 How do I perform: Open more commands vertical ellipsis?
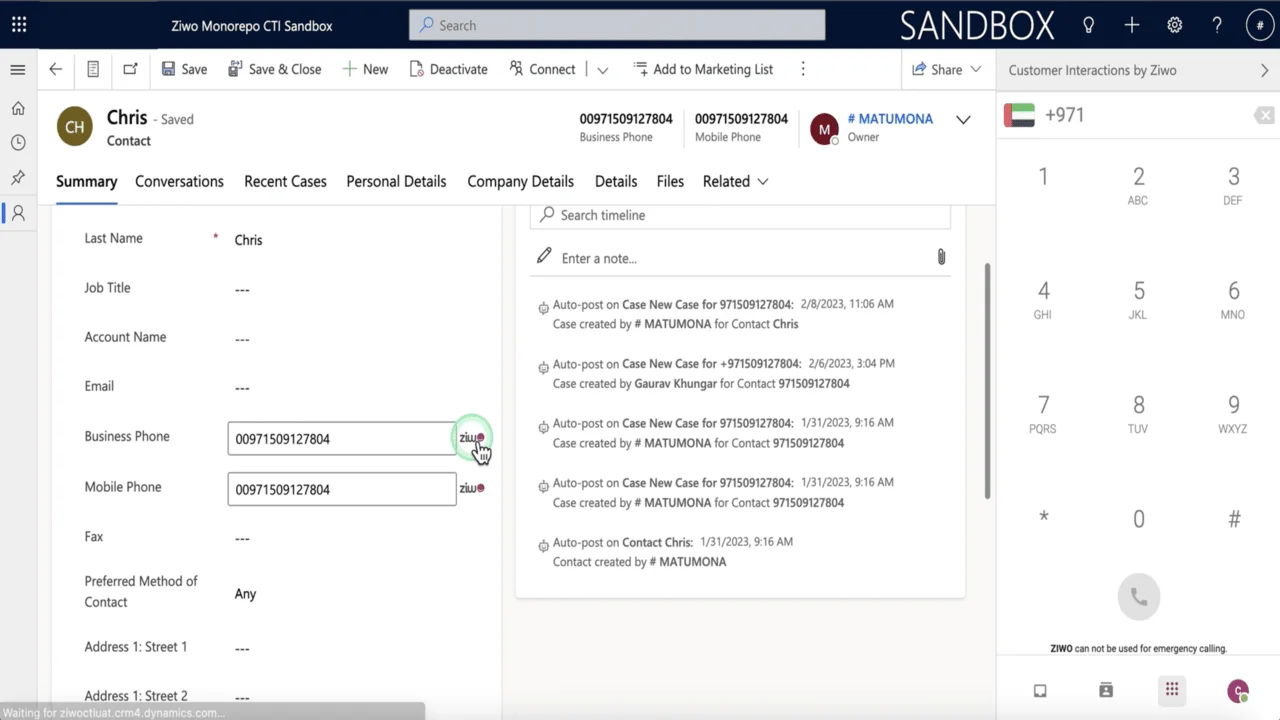tap(802, 69)
